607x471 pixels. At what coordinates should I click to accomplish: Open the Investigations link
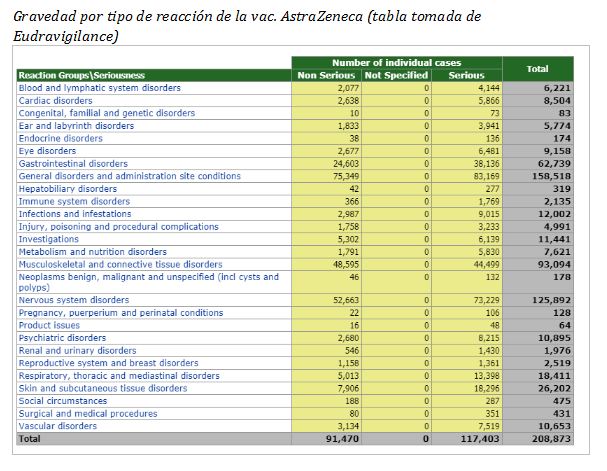pyautogui.click(x=48, y=239)
